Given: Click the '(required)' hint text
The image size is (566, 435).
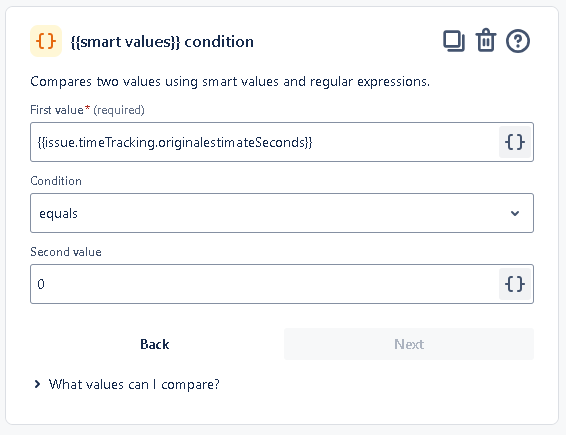Looking at the screenshot, I should pos(119,110).
